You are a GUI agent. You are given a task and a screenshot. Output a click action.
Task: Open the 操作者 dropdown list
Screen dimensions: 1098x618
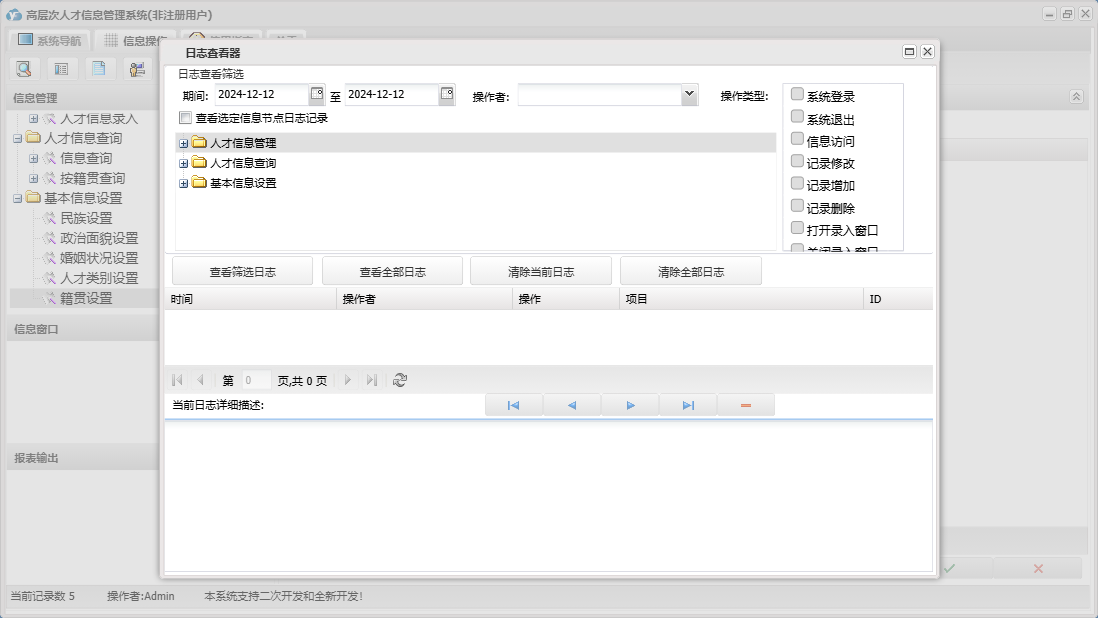point(688,94)
